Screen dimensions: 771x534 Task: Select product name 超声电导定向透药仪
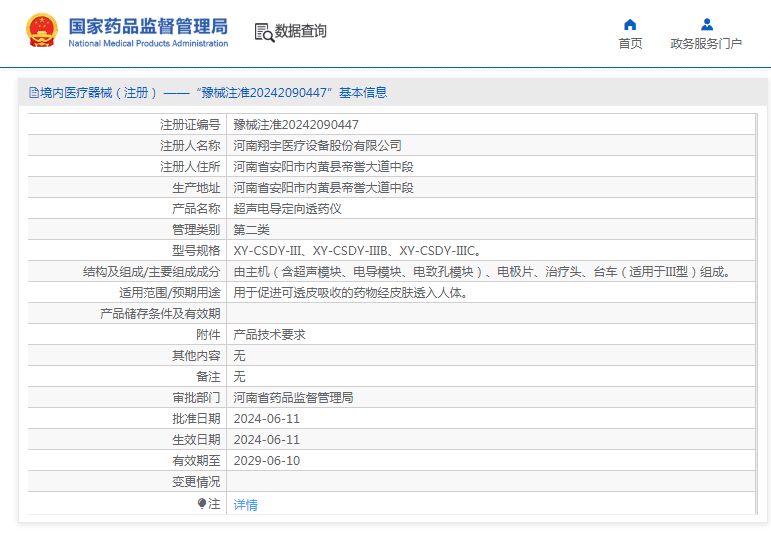pos(287,209)
